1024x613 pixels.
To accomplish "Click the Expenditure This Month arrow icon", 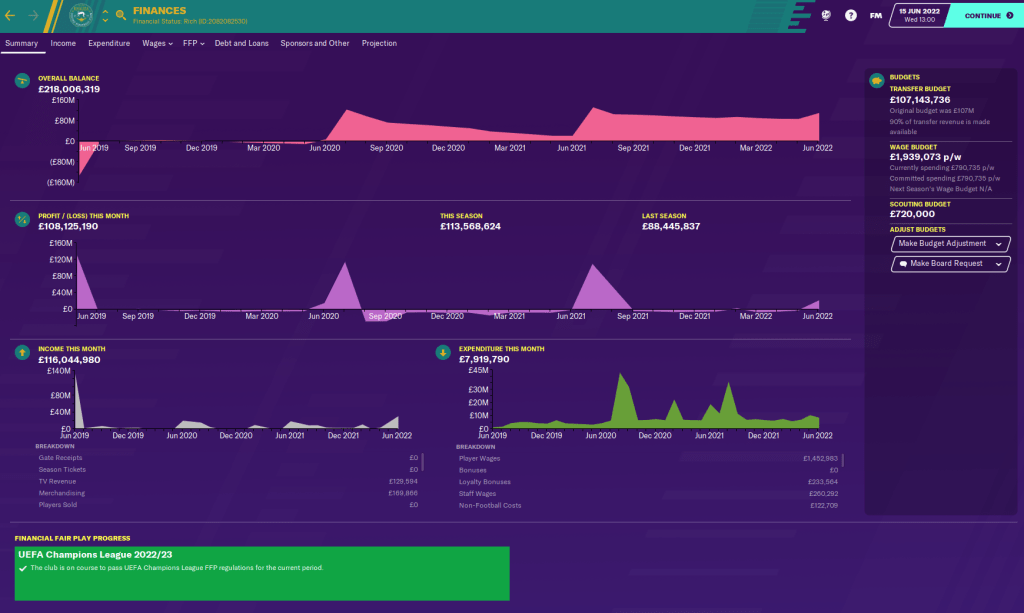I will (442, 352).
